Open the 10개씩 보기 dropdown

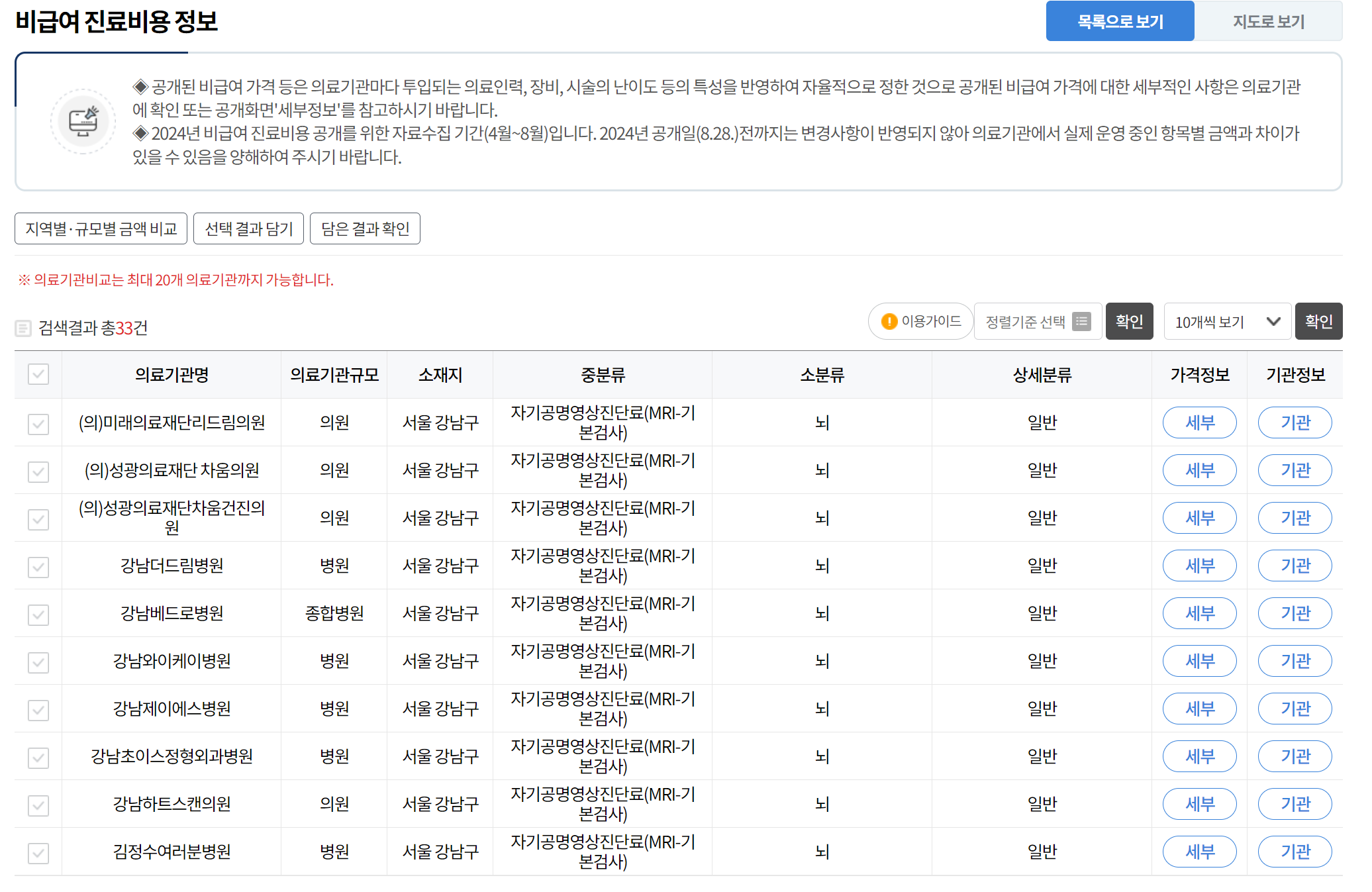[x=1227, y=321]
